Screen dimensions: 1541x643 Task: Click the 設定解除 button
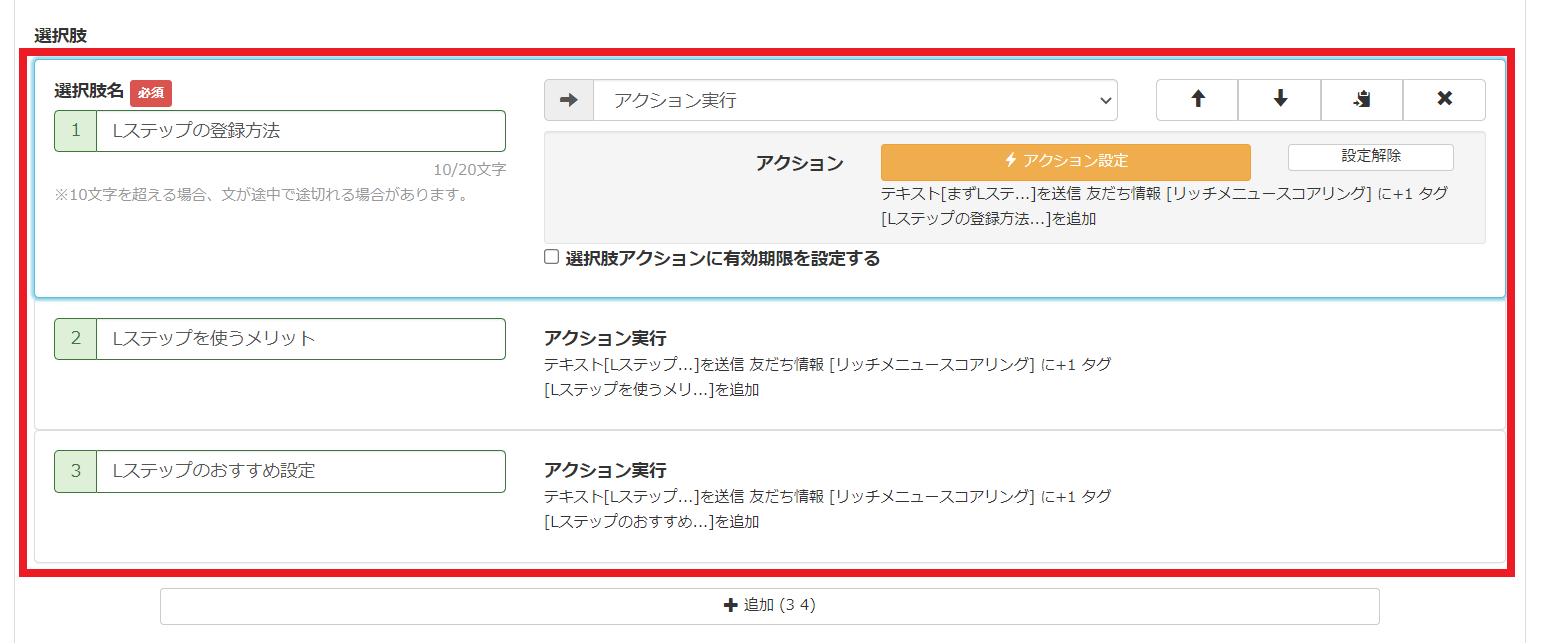(x=1370, y=157)
